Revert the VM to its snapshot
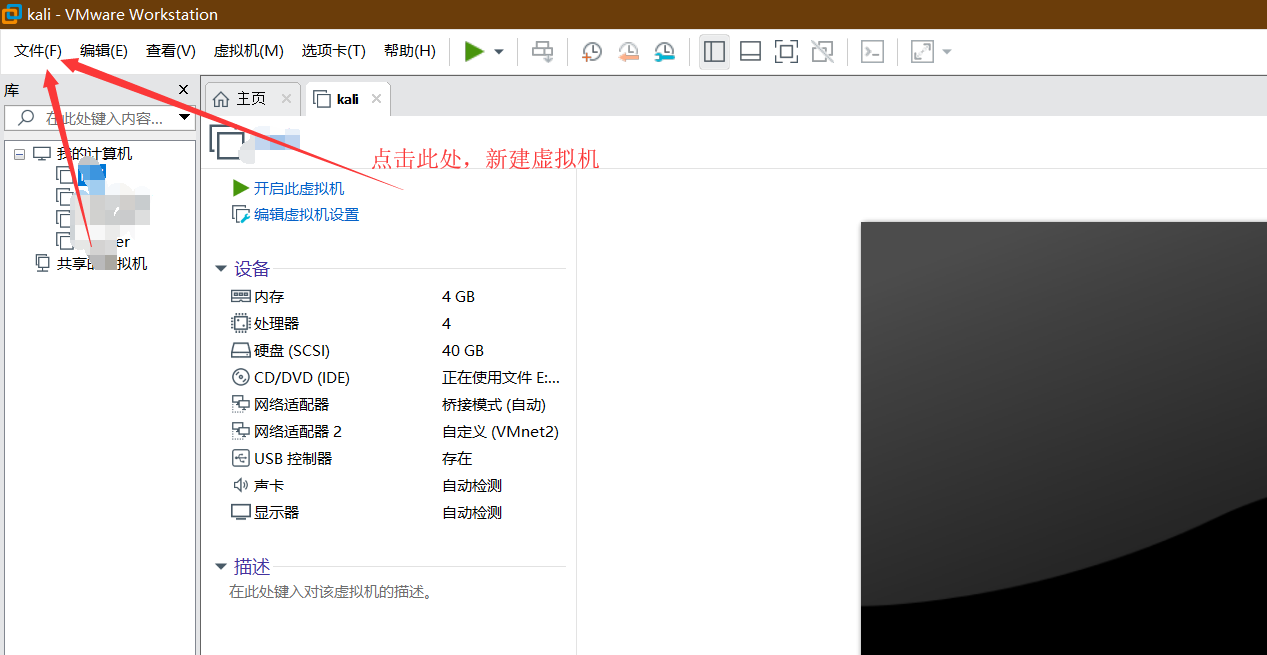Screen dimensions: 1267x655 628,51
